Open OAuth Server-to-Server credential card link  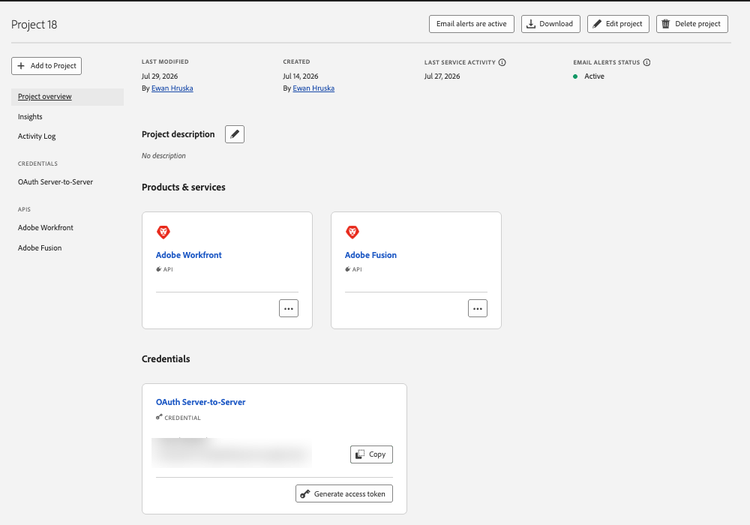coord(200,402)
